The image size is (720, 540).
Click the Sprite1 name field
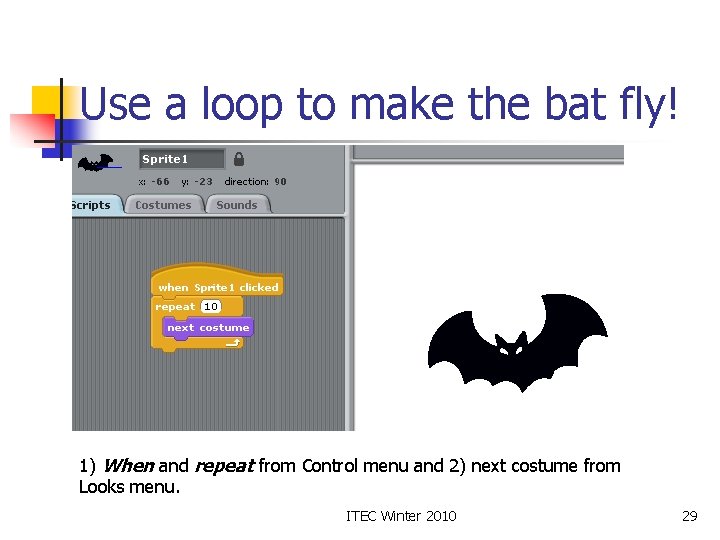pos(182,159)
